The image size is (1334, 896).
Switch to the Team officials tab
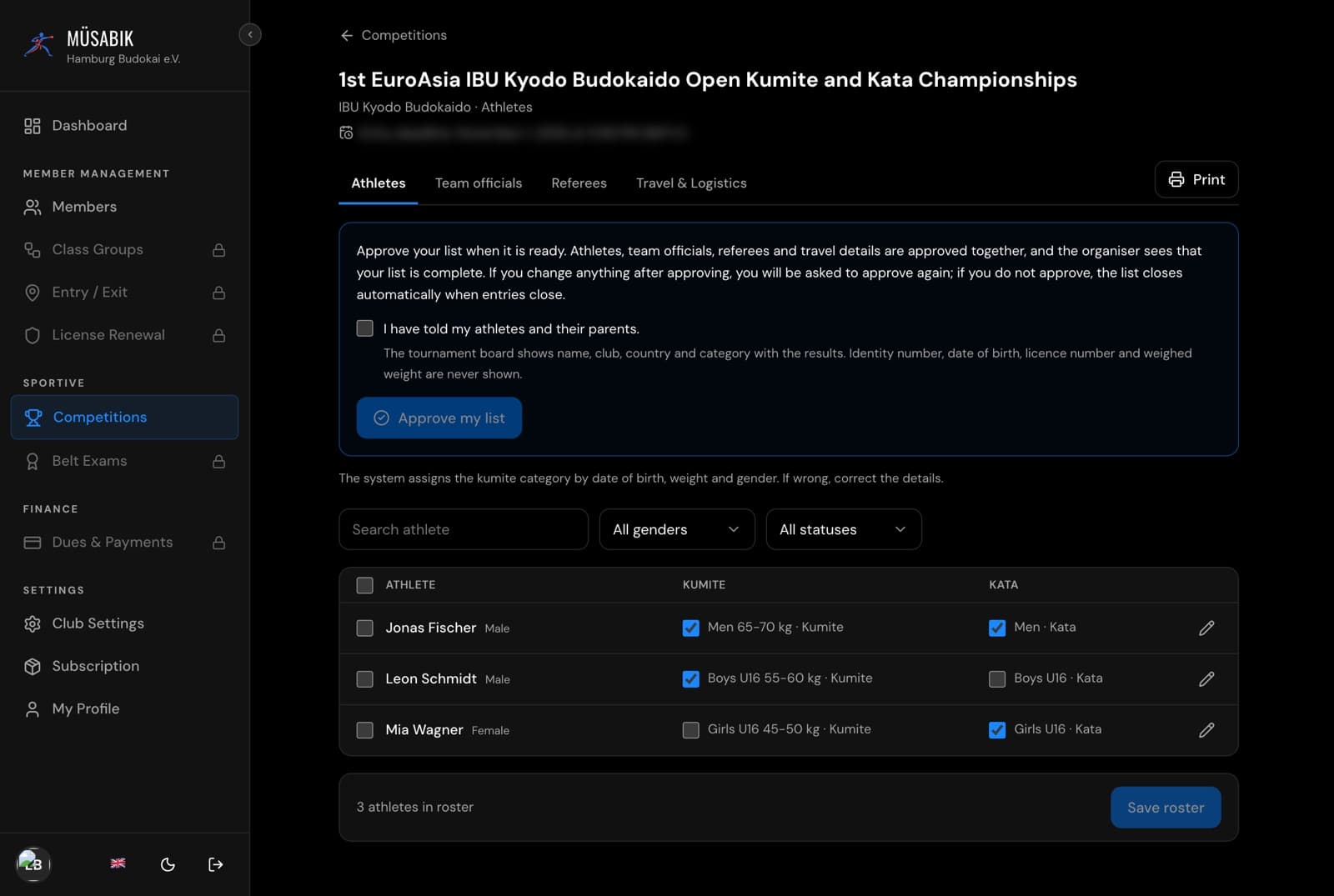click(479, 183)
